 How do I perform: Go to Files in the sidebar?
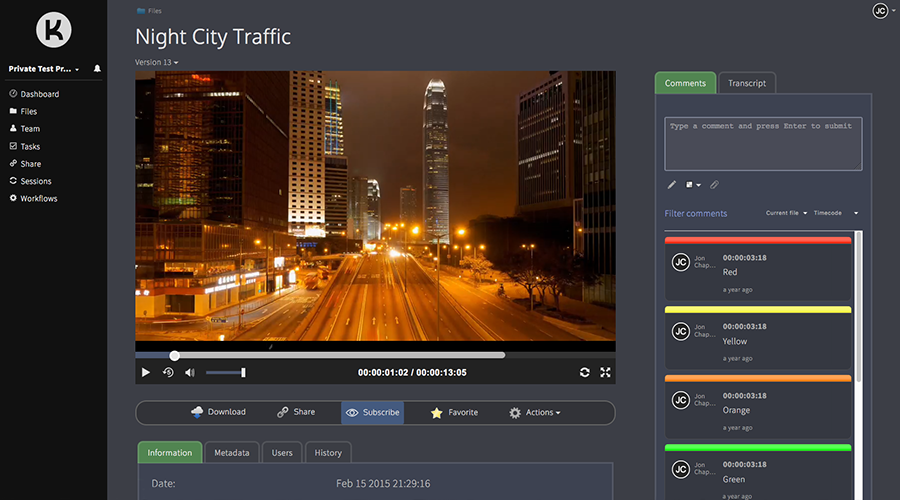click(23, 111)
